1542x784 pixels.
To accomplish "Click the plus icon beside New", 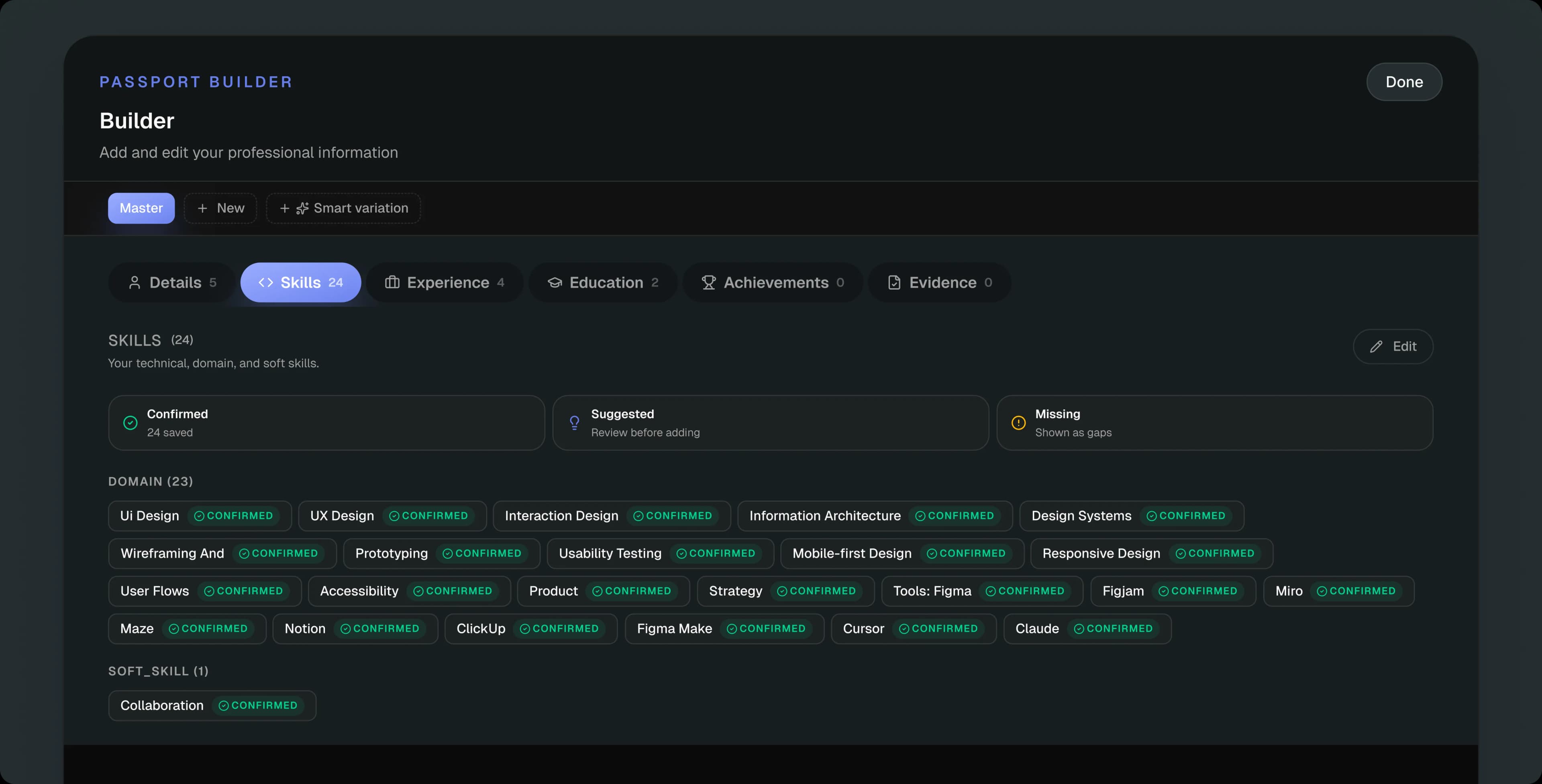I will pos(202,208).
